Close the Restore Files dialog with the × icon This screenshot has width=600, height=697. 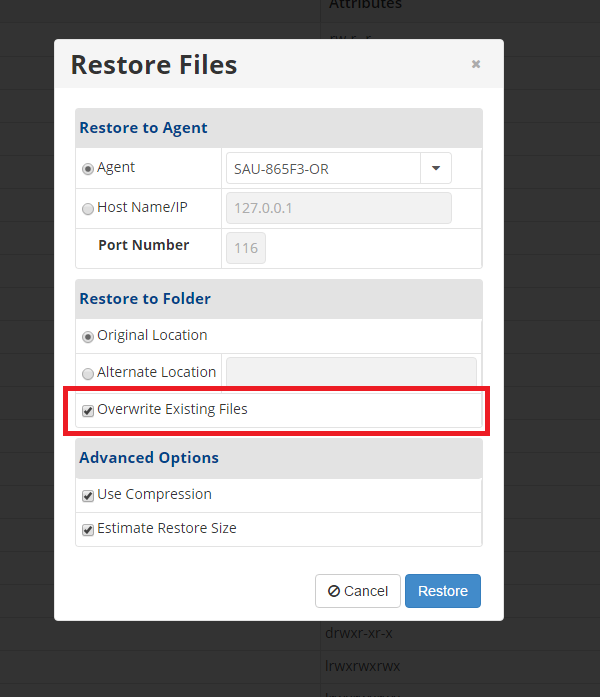476,64
